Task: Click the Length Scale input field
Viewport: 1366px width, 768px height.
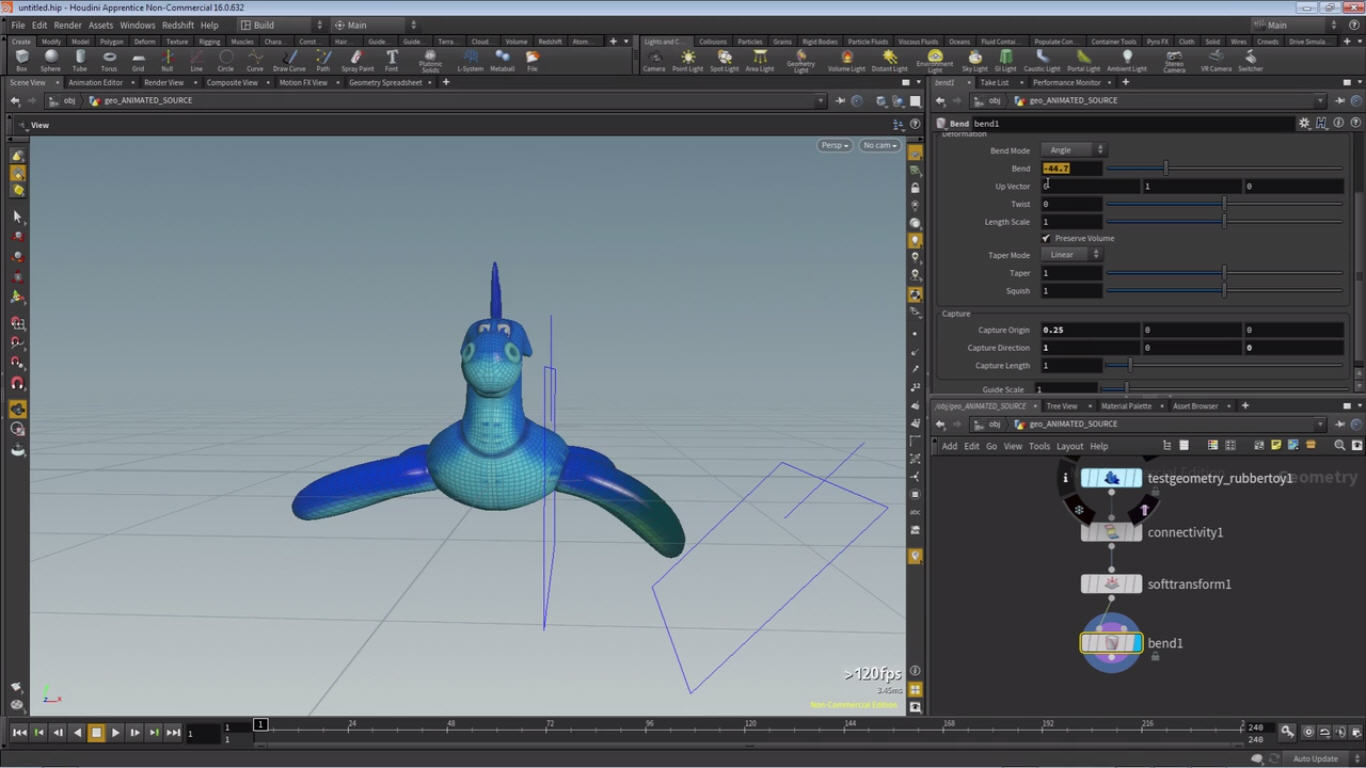Action: (x=1071, y=222)
